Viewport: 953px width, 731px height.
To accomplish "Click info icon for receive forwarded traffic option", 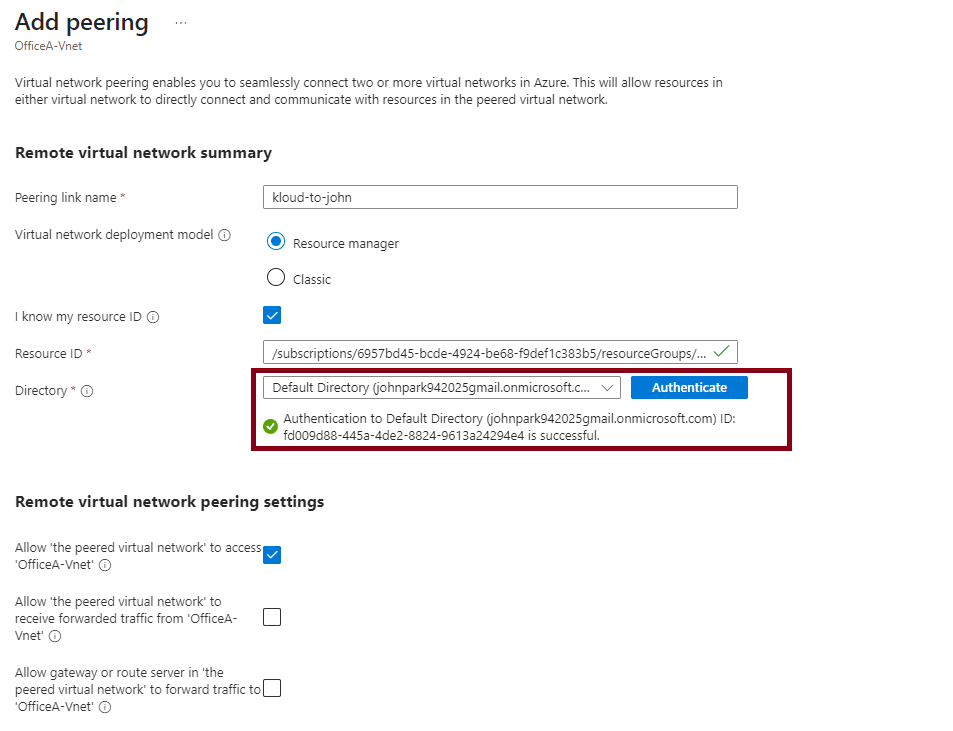I will coord(55,636).
